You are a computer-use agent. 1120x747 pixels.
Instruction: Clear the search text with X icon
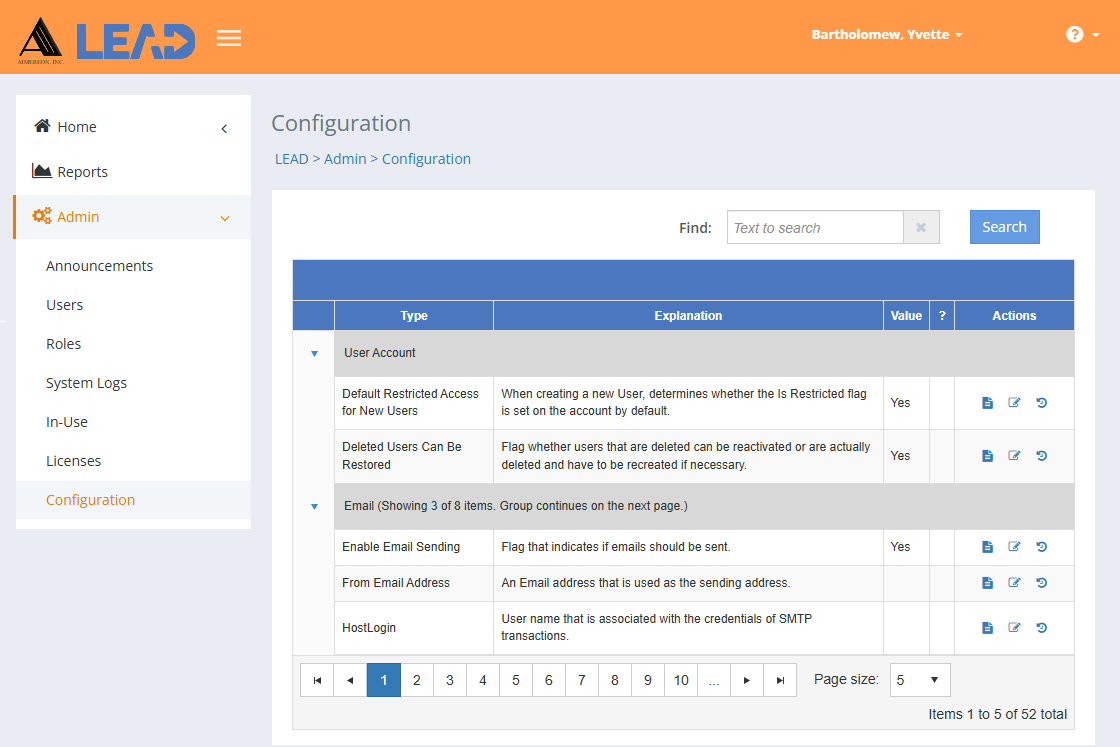[x=921, y=228]
